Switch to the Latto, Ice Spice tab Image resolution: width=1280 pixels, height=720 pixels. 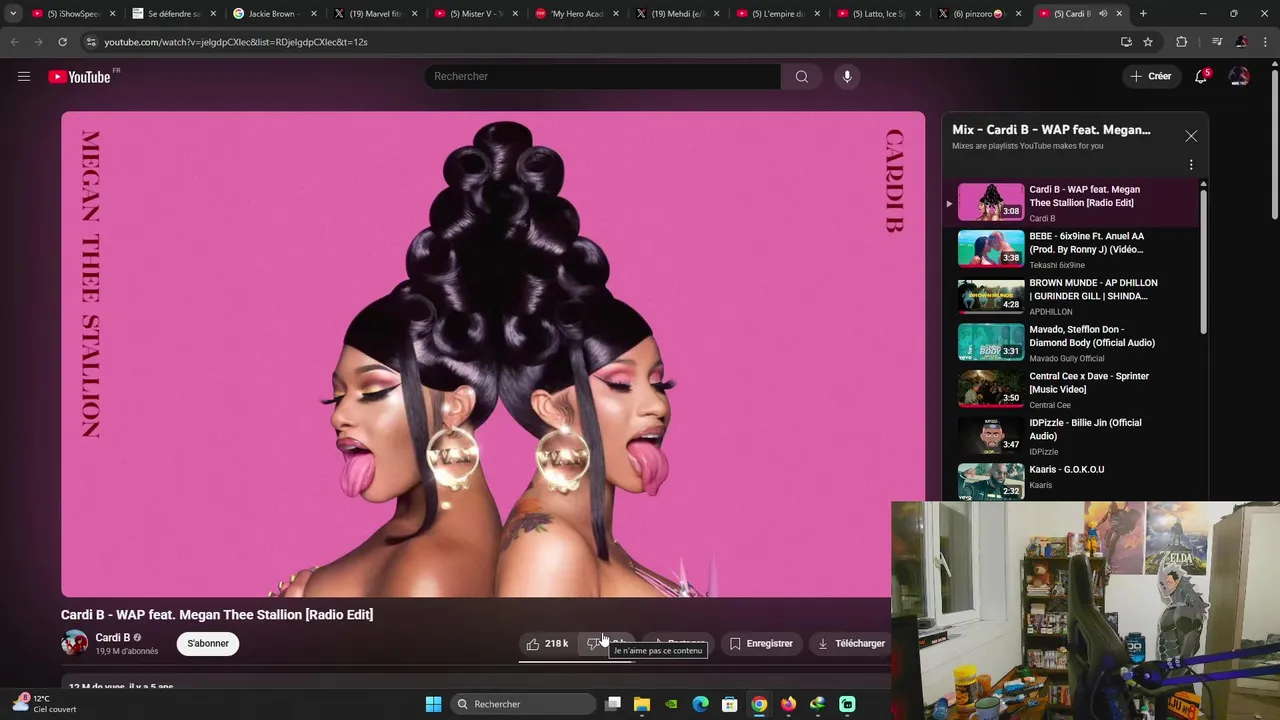[877, 14]
